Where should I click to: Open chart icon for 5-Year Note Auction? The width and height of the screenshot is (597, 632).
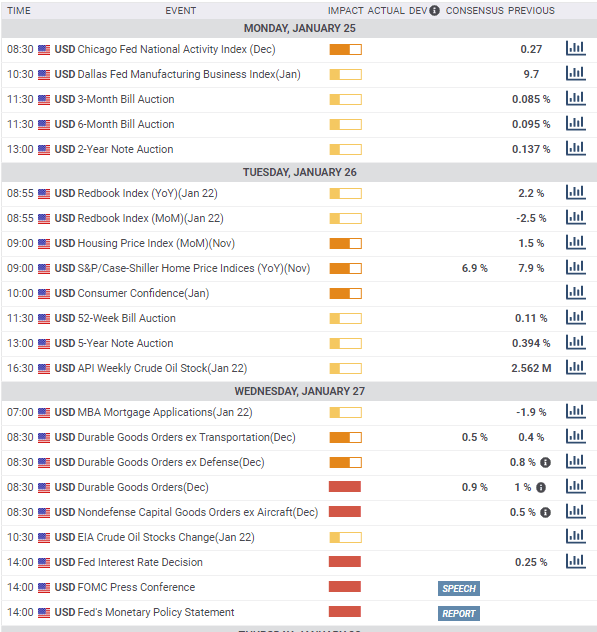[x=576, y=342]
